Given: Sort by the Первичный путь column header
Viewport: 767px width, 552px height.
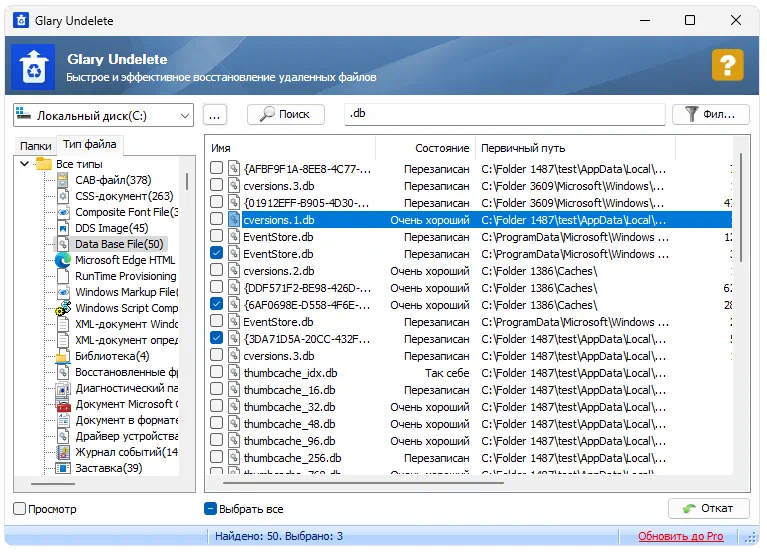Looking at the screenshot, I should coord(575,148).
